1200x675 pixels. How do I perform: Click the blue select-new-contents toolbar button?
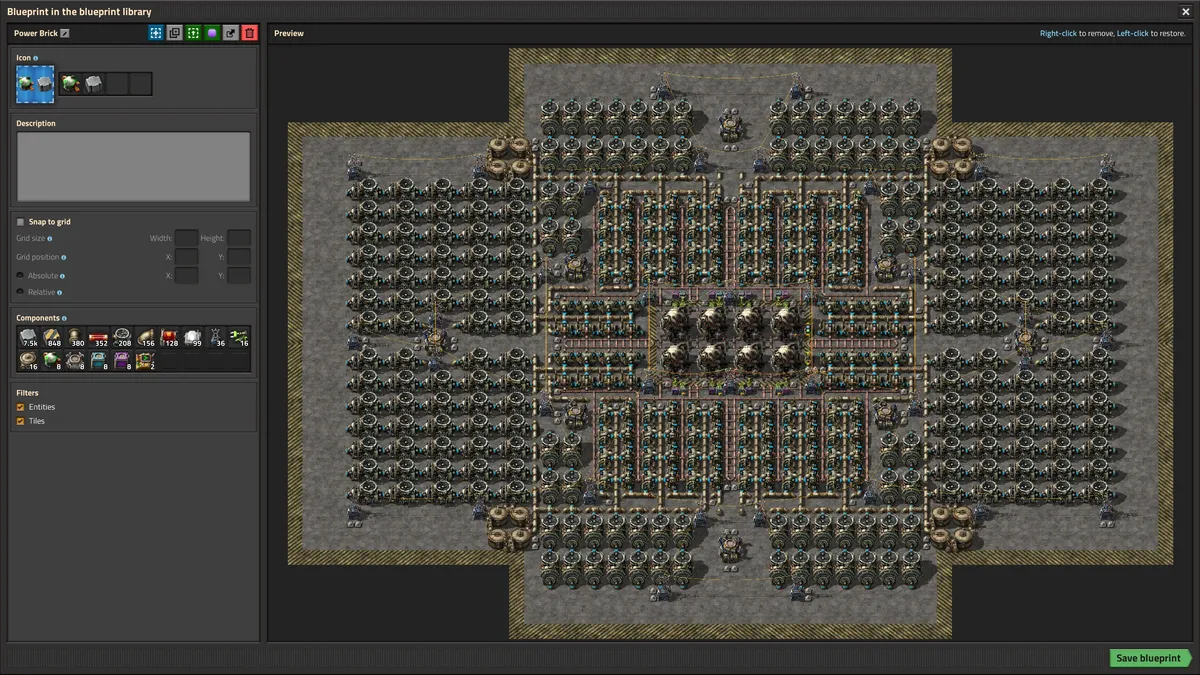[156, 33]
